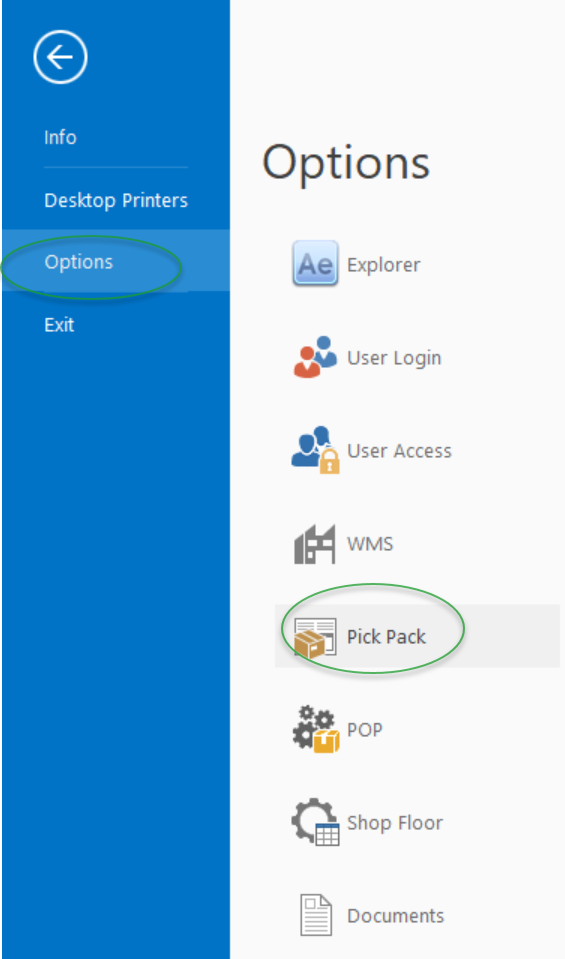Click the Explorer option label
The height and width of the screenshot is (959, 565).
pos(383,265)
